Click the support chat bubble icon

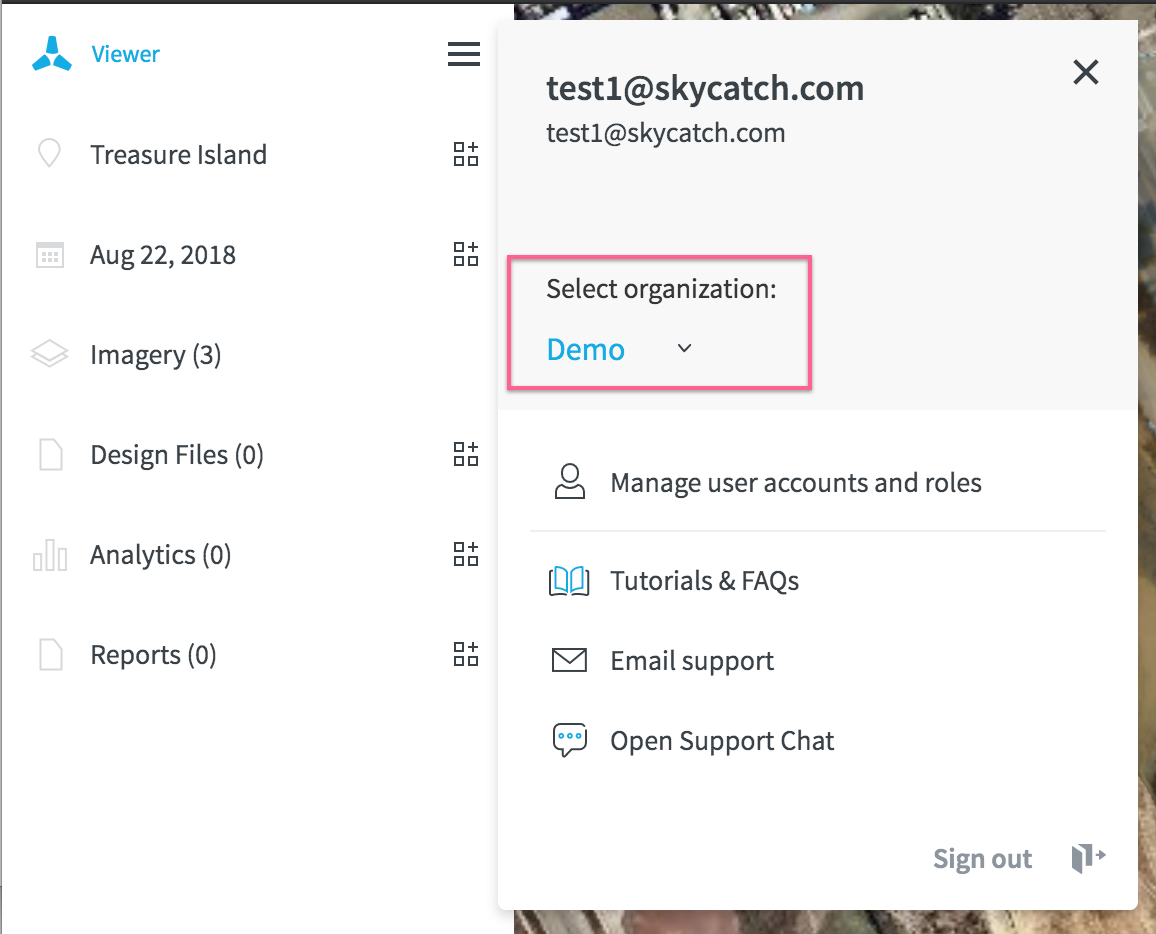tap(569, 740)
